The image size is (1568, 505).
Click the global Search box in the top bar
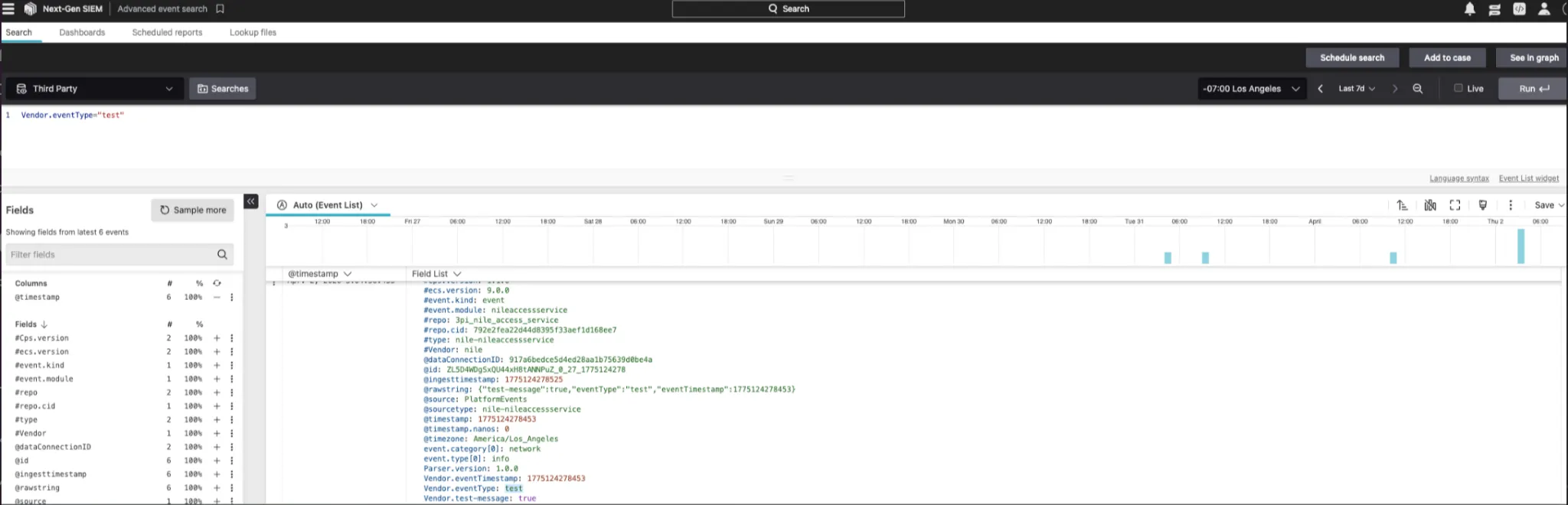[x=788, y=9]
